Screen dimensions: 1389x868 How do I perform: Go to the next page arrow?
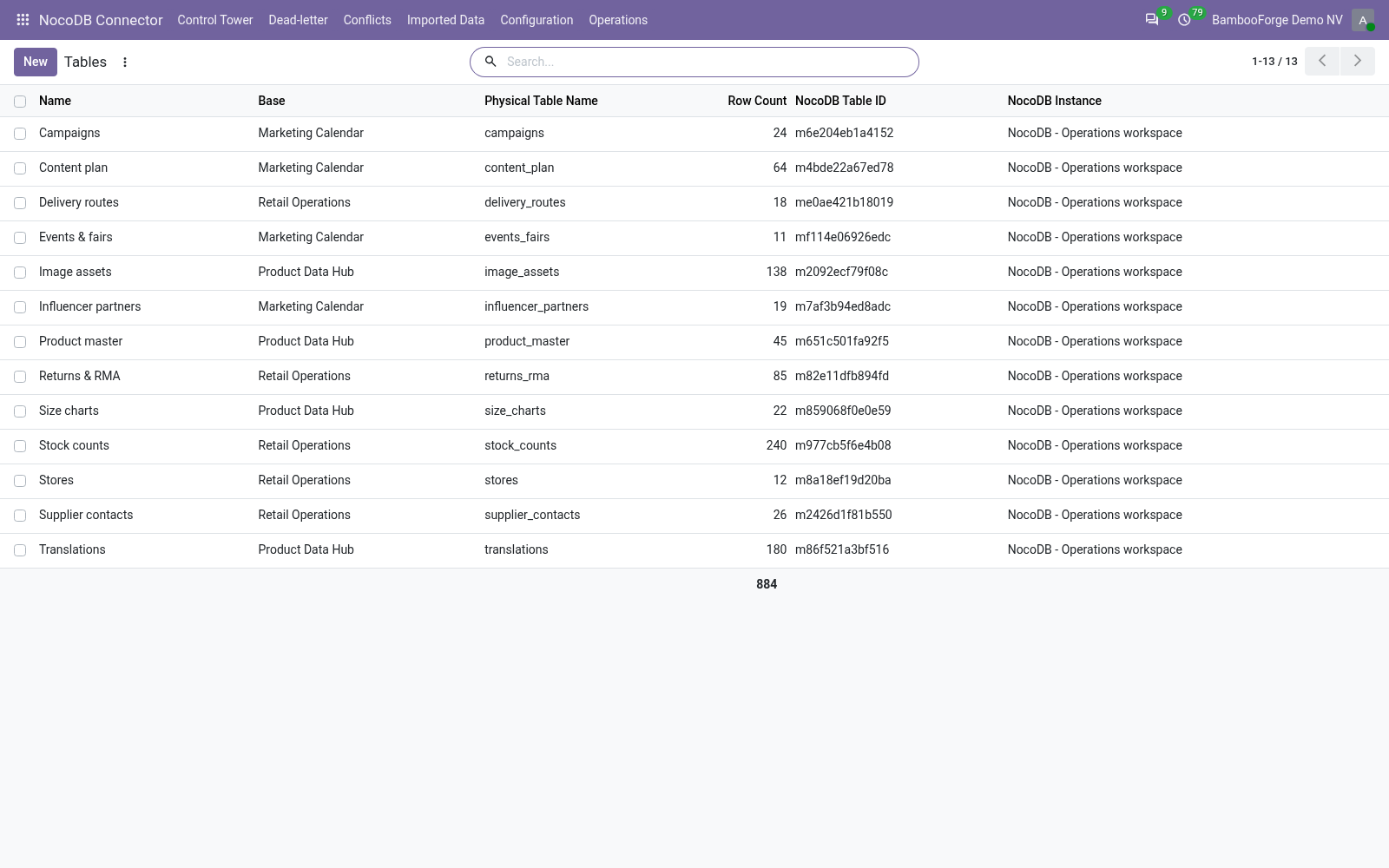[1358, 62]
